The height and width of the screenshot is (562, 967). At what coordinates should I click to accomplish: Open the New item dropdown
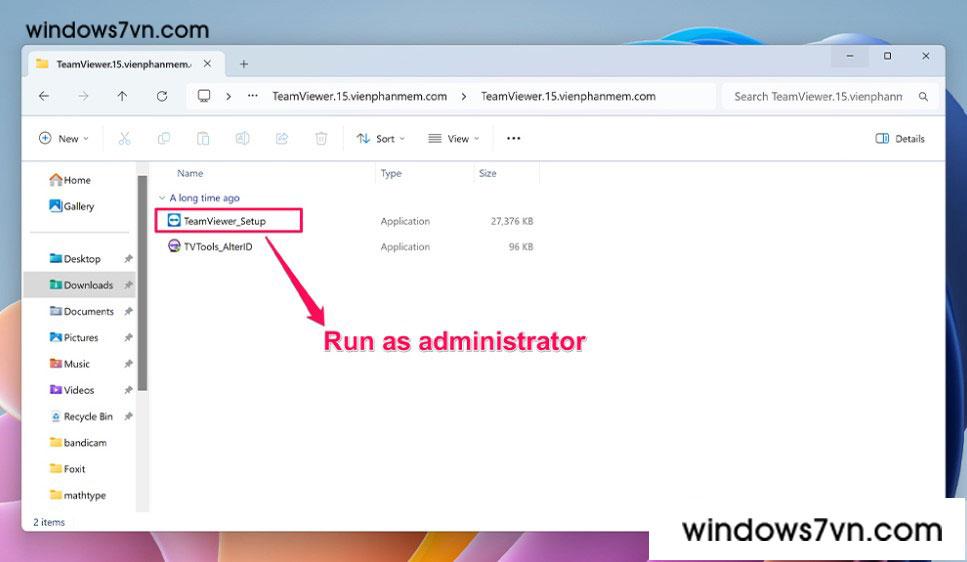point(63,139)
